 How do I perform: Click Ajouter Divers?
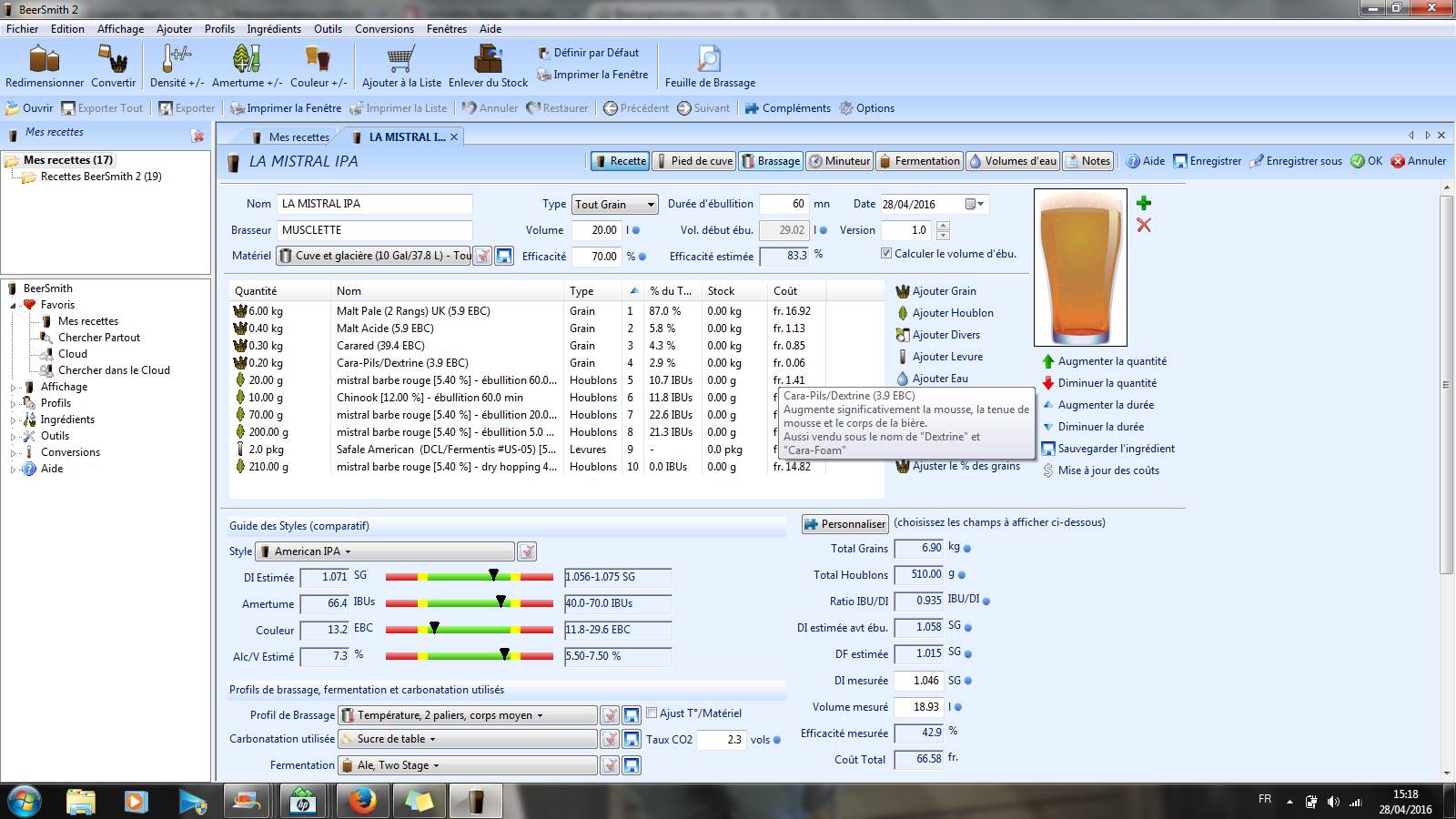click(938, 335)
